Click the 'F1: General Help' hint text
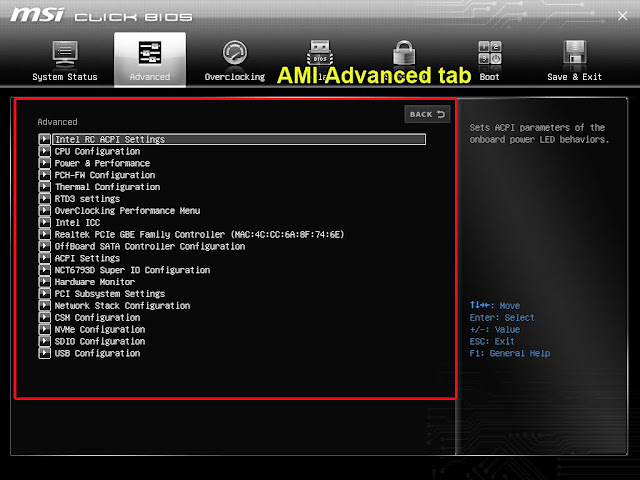Screen dimensions: 640x480 coord(510,353)
